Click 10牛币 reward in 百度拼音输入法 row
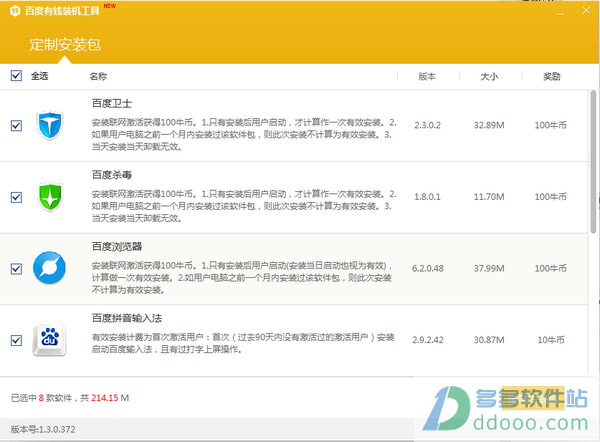 click(551, 340)
